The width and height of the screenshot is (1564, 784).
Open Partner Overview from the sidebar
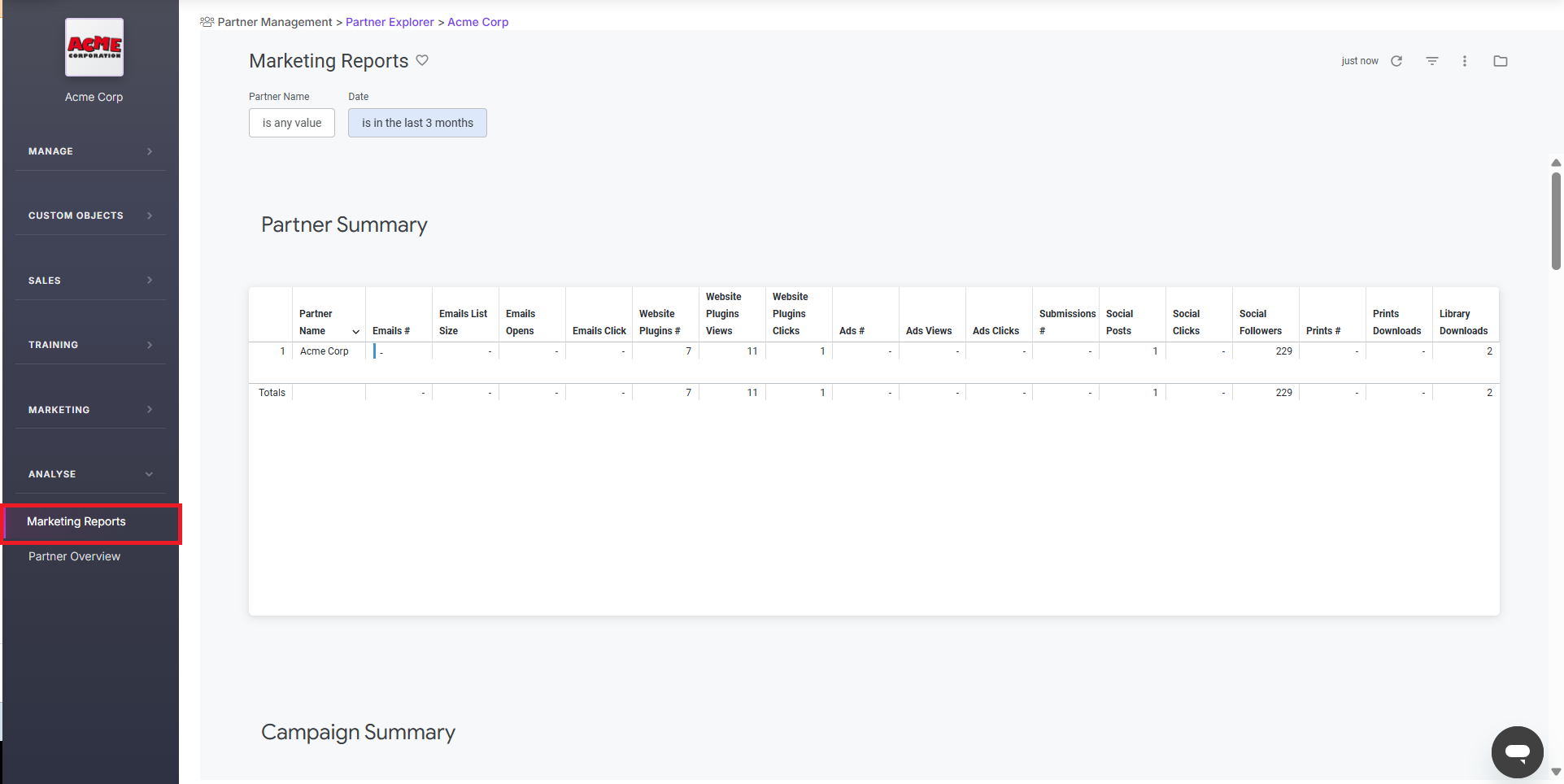pyautogui.click(x=74, y=556)
